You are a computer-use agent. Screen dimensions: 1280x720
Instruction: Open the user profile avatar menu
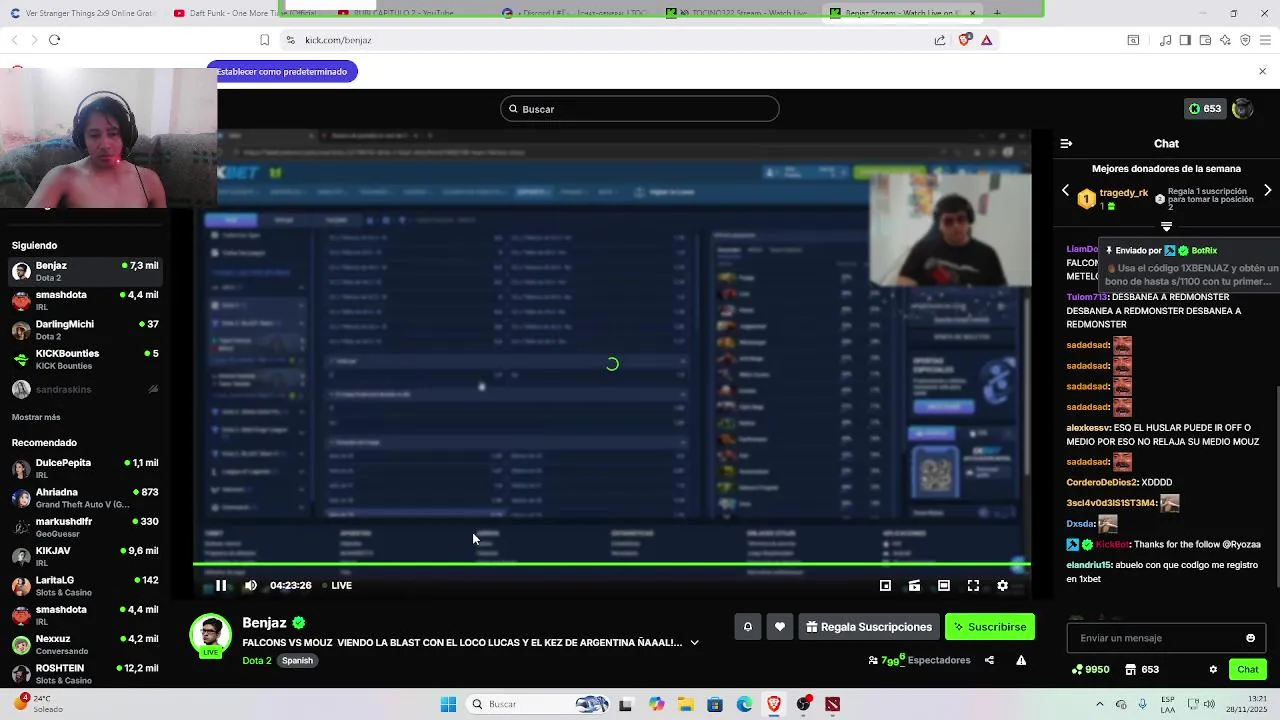tap(1243, 109)
